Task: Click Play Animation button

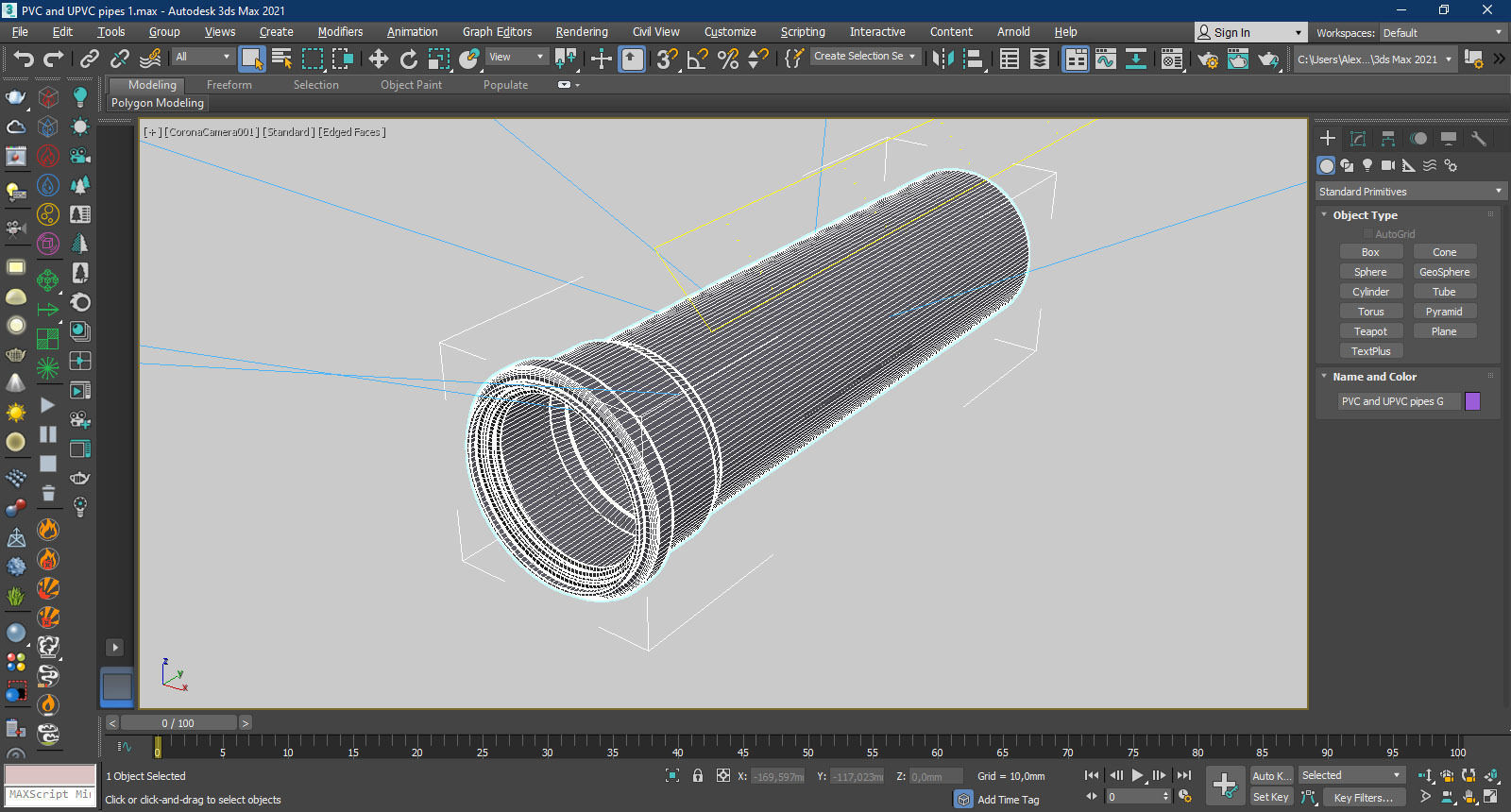Action: (1137, 775)
